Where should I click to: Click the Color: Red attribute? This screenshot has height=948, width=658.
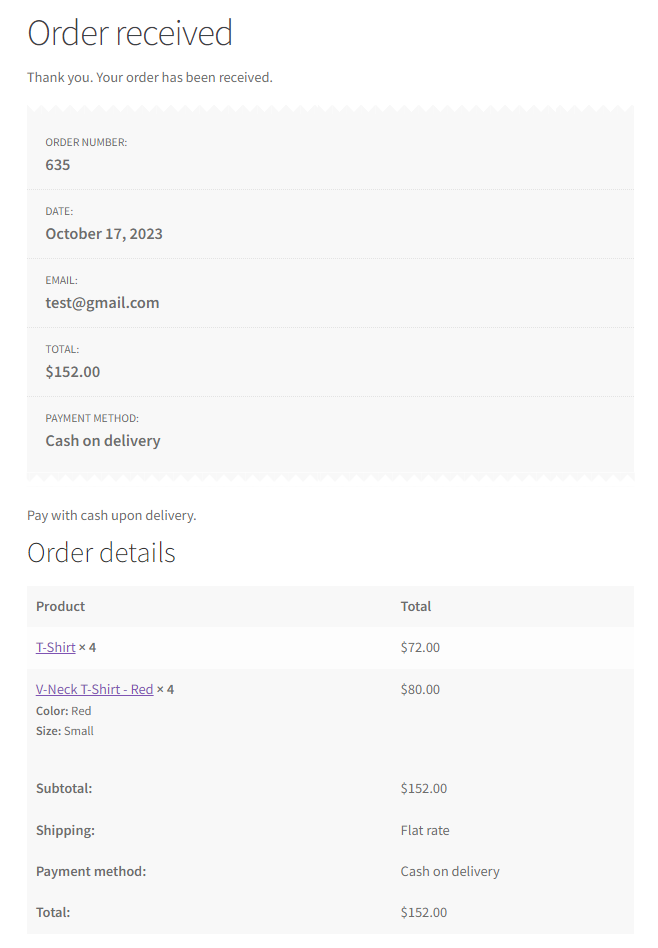(x=64, y=711)
